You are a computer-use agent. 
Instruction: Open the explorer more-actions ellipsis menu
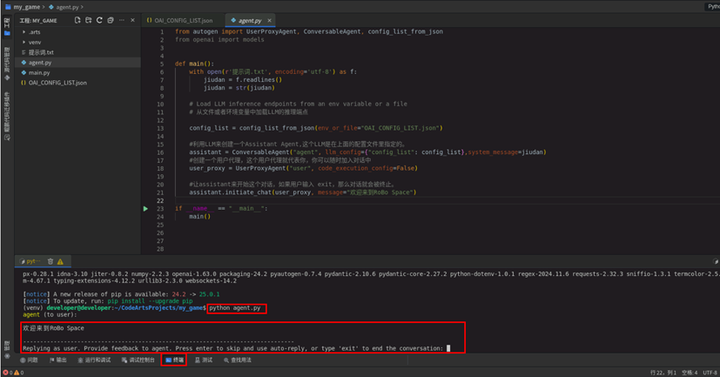(x=122, y=20)
